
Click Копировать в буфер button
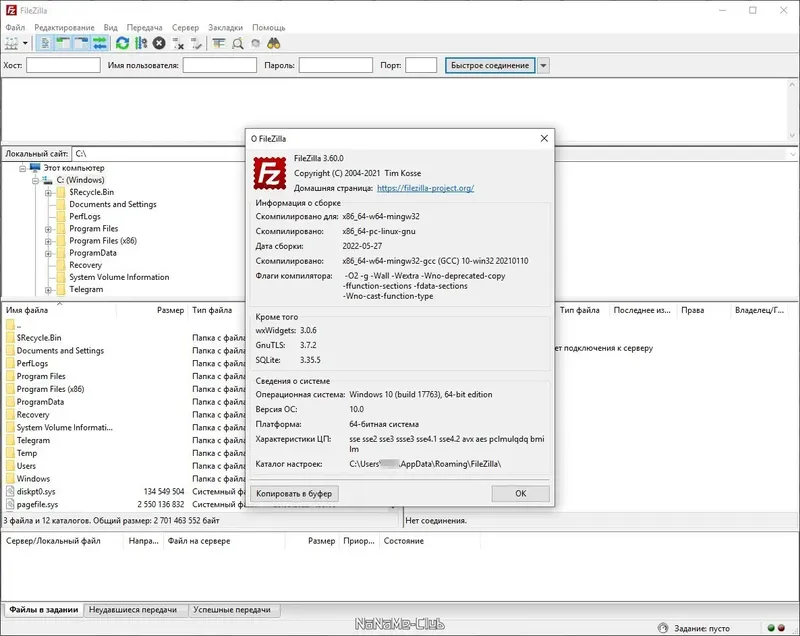tap(294, 494)
